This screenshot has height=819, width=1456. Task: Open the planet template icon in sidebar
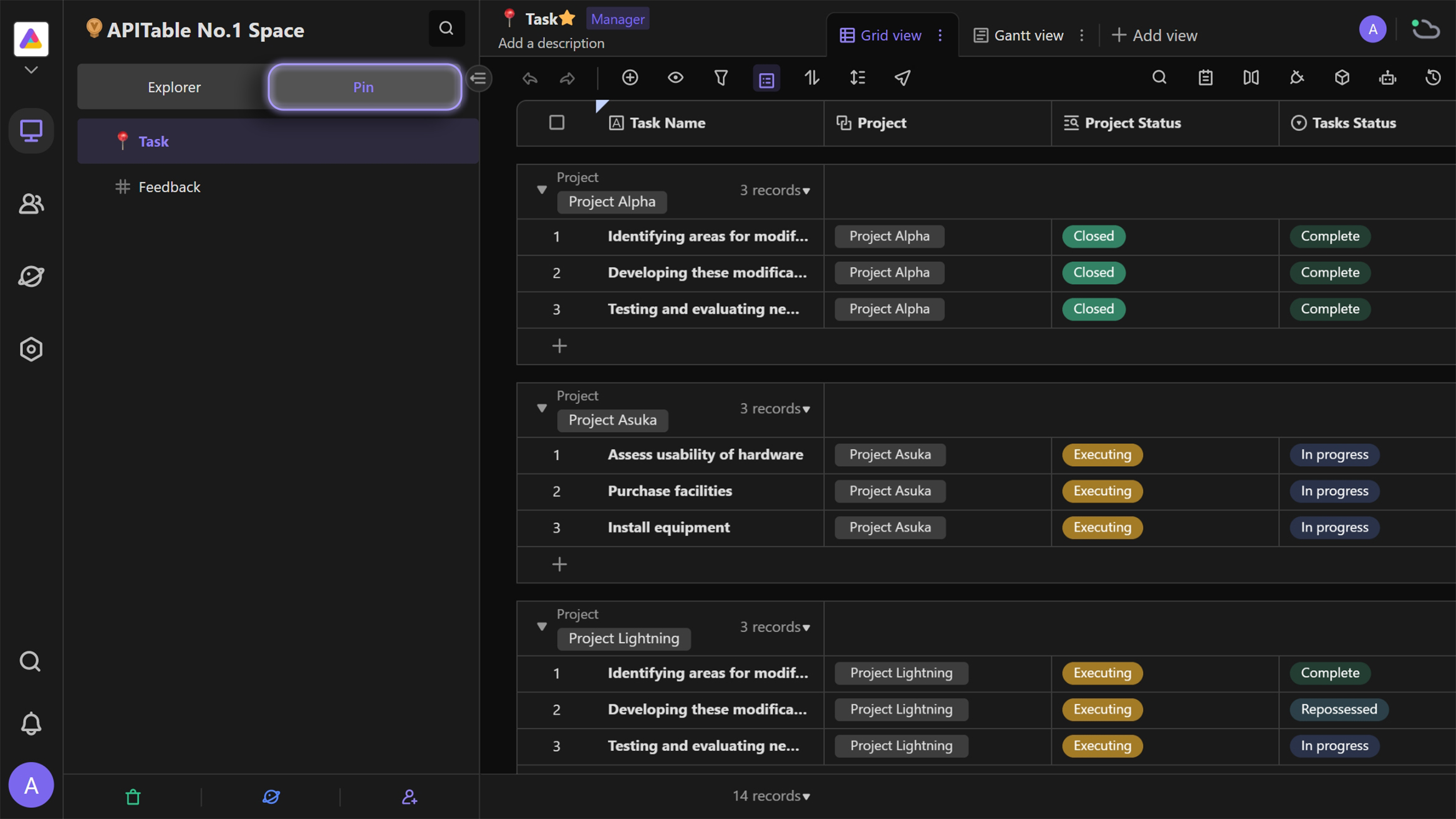coord(31,276)
